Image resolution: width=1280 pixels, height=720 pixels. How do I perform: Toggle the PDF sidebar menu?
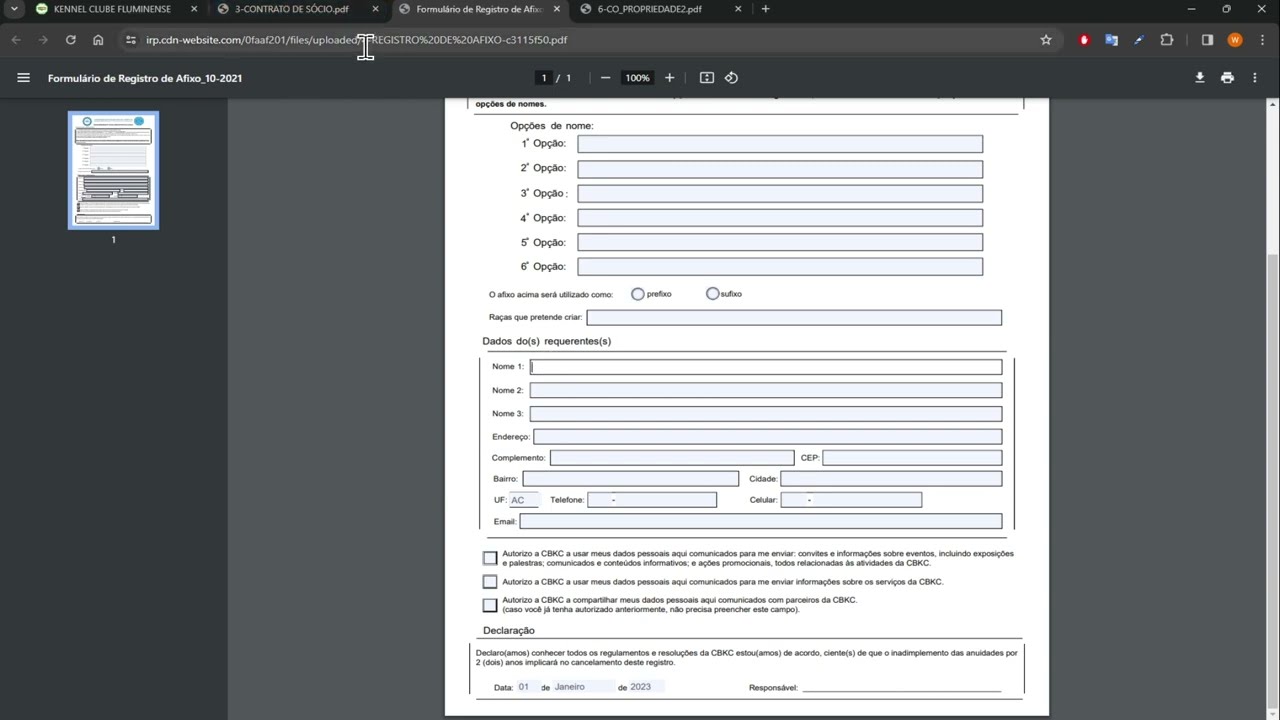pos(24,78)
